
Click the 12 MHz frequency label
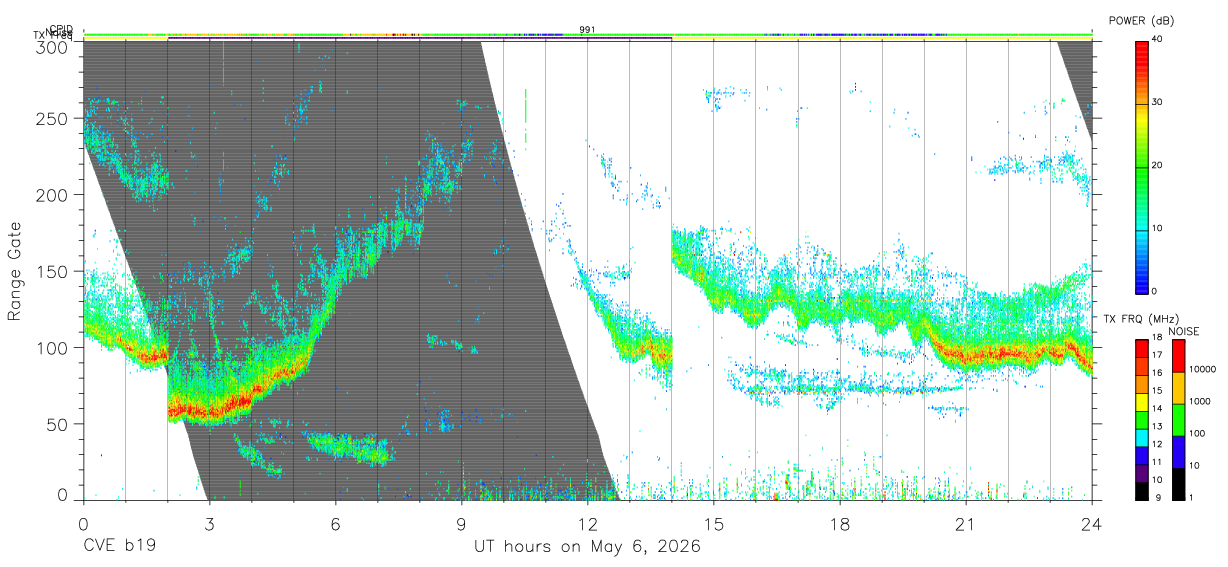[x=1158, y=444]
